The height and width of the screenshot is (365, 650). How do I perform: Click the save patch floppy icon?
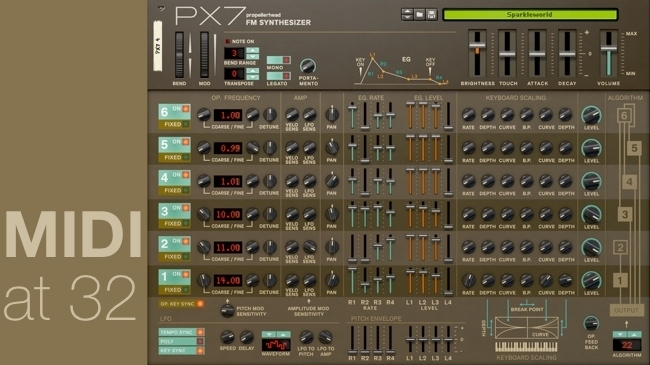pos(431,15)
